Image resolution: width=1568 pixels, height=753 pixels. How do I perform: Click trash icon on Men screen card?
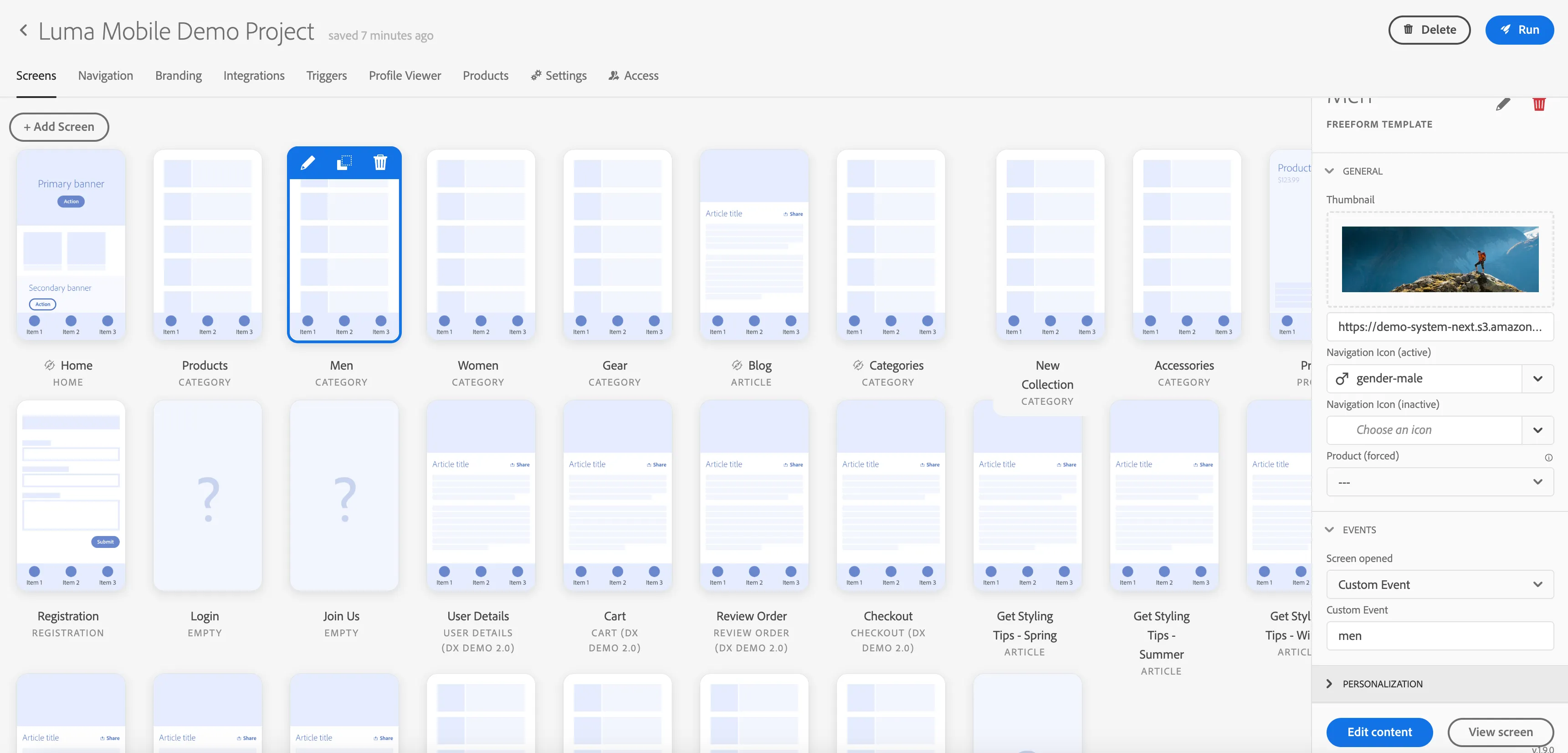point(380,163)
